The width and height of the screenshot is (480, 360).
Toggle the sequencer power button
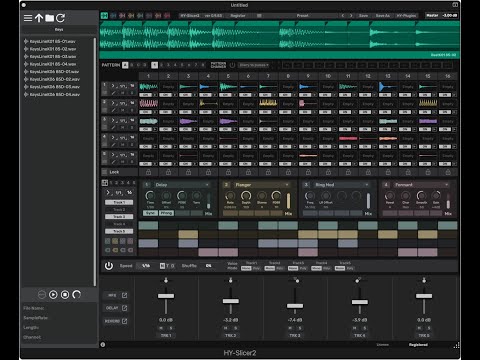tap(109, 266)
